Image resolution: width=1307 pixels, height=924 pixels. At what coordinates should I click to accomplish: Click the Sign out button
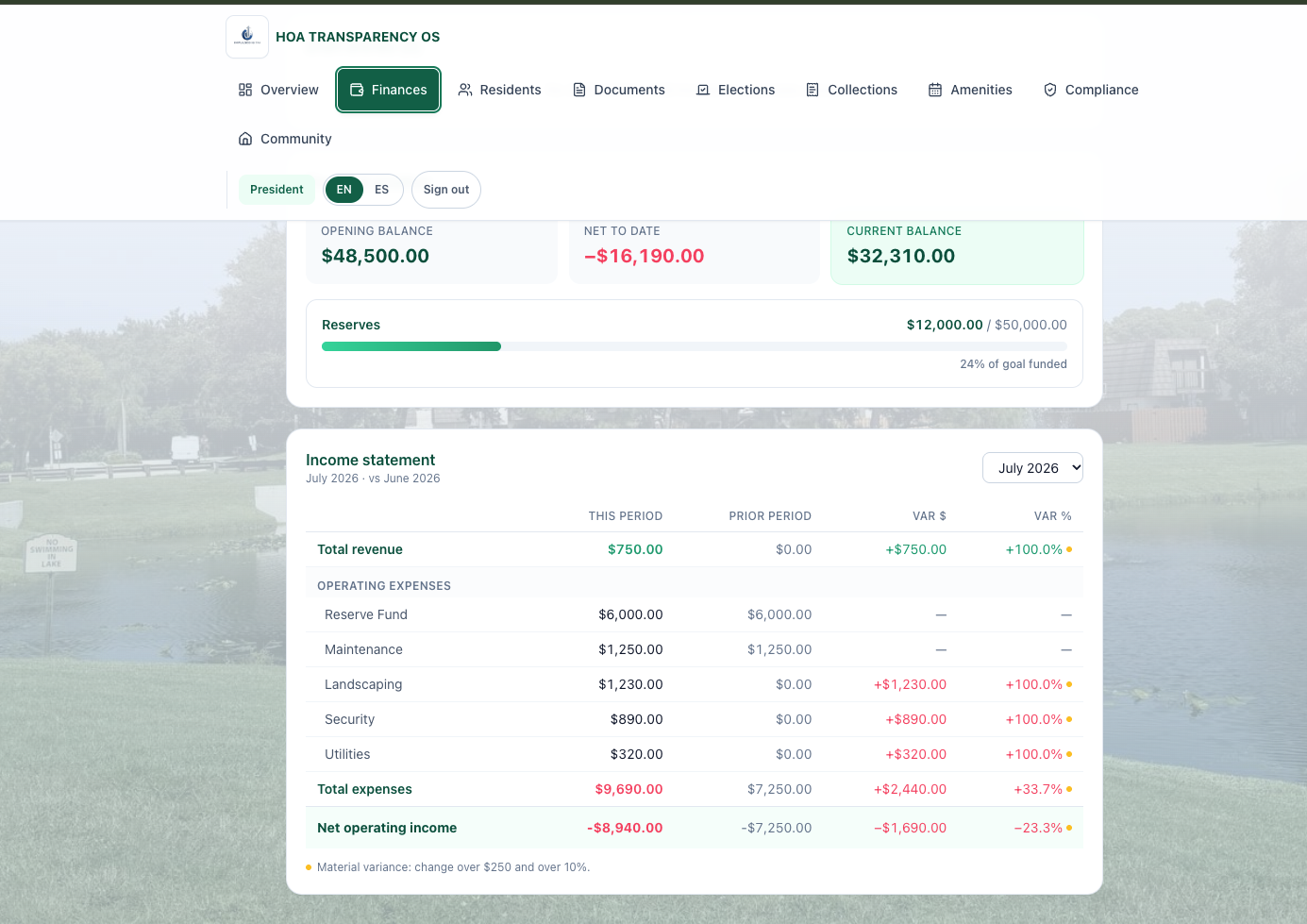click(x=446, y=190)
